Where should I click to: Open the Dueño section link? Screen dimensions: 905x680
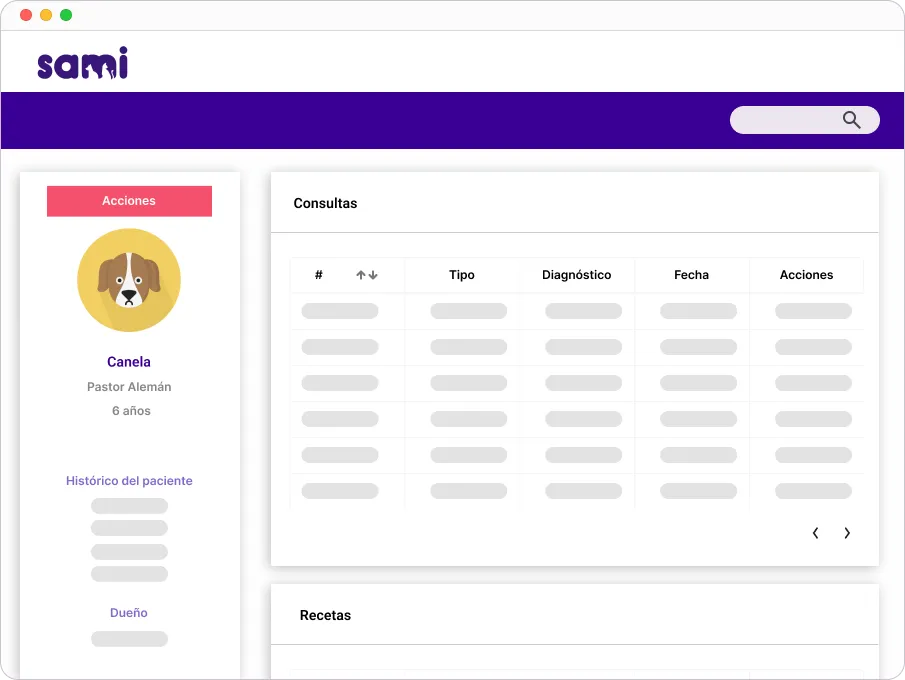(129, 613)
